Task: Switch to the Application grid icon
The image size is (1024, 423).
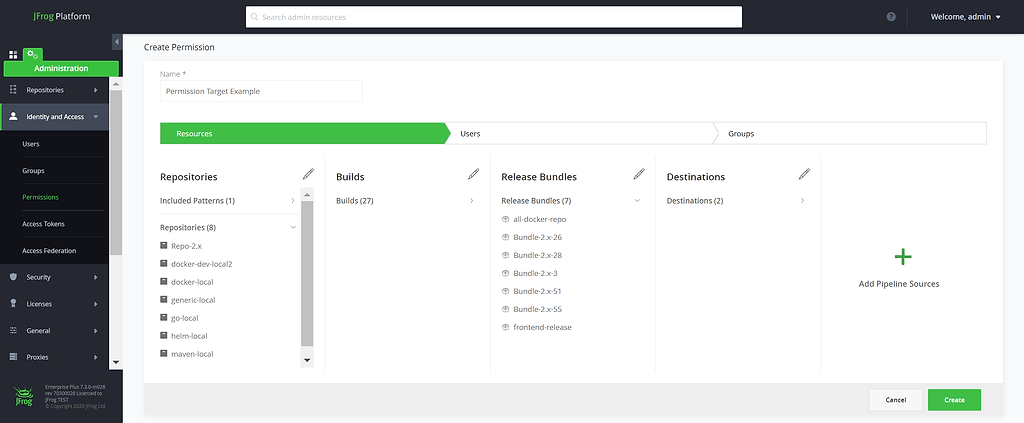Action: (x=13, y=54)
